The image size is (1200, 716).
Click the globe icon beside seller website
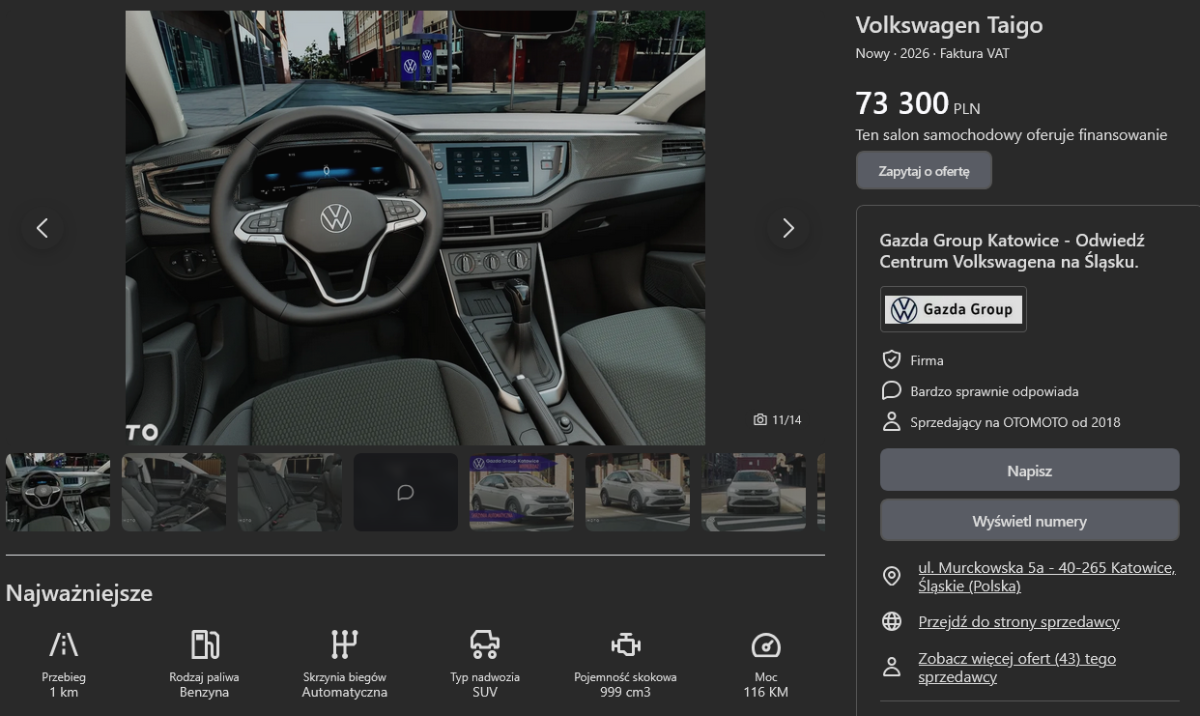coord(891,622)
